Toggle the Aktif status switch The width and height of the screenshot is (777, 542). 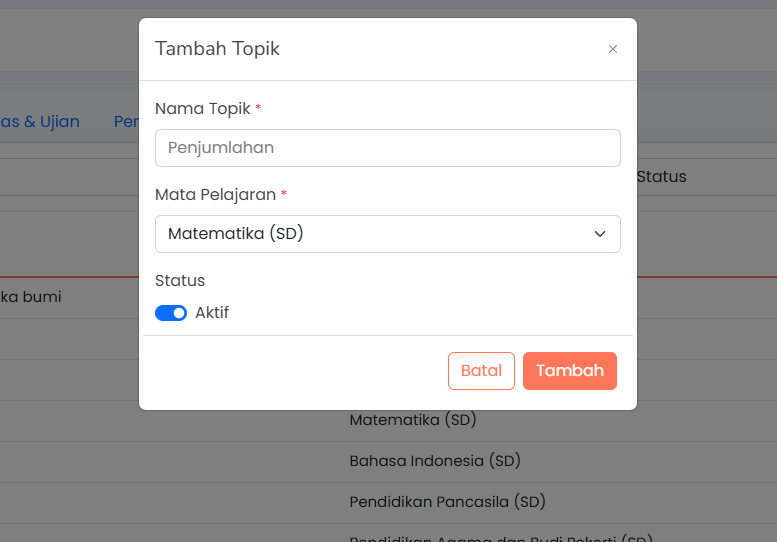[x=171, y=313]
